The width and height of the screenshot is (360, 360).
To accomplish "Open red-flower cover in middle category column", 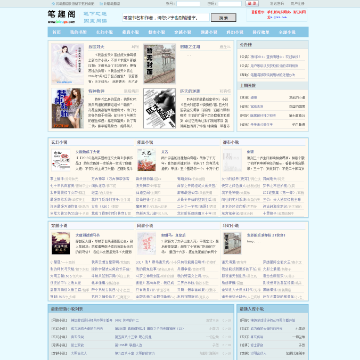I will [x=147, y=160].
